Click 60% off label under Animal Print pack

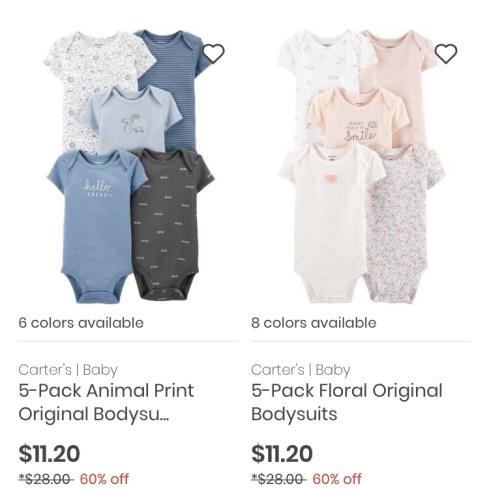point(104,479)
